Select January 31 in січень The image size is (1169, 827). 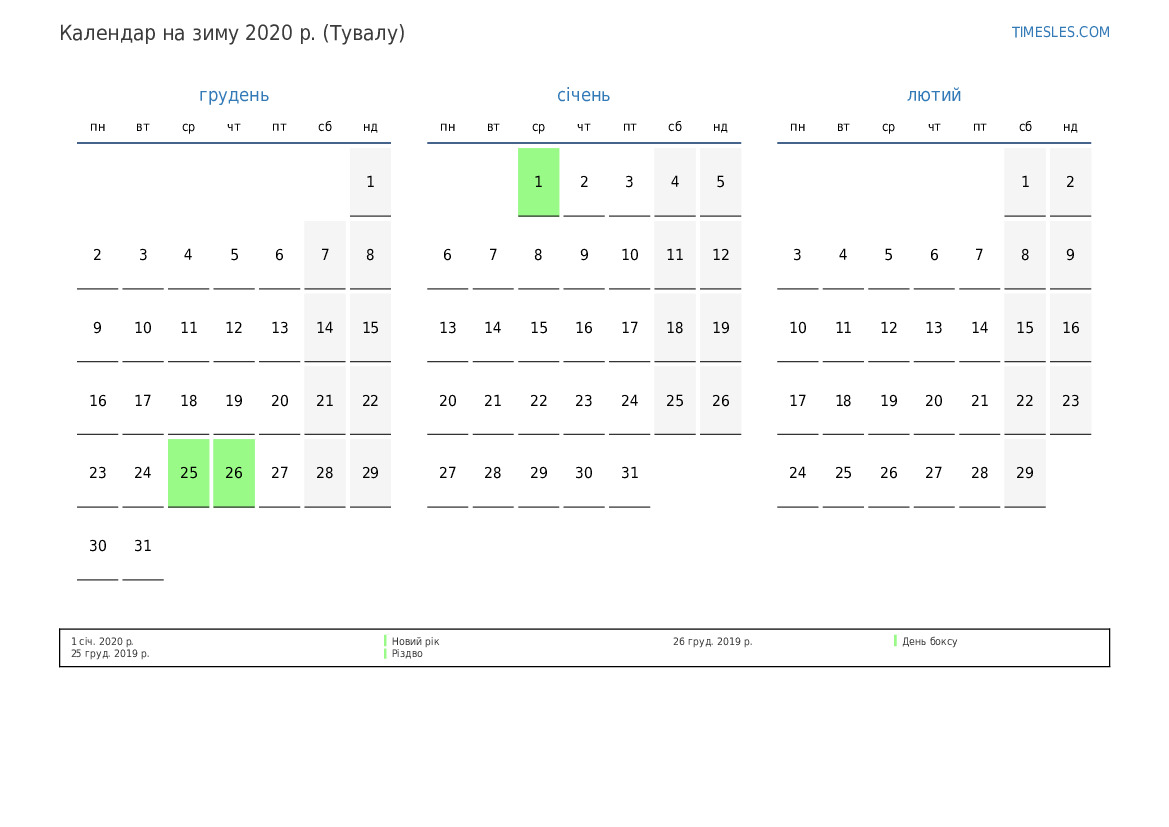[x=629, y=473]
